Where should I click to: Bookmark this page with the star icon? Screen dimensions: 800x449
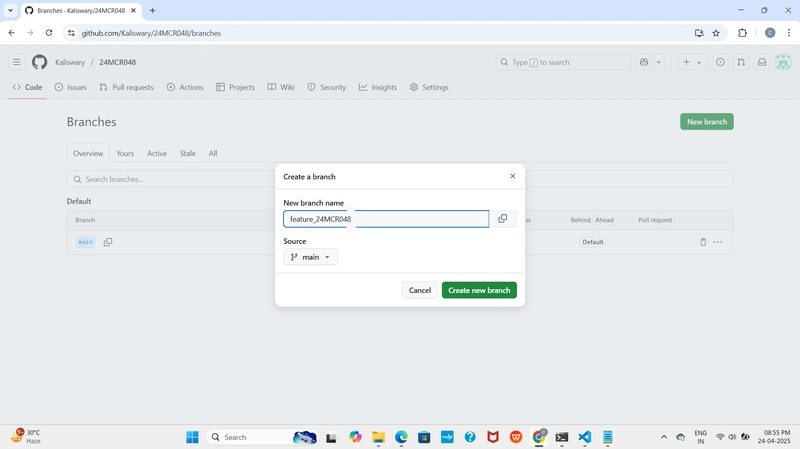(716, 33)
